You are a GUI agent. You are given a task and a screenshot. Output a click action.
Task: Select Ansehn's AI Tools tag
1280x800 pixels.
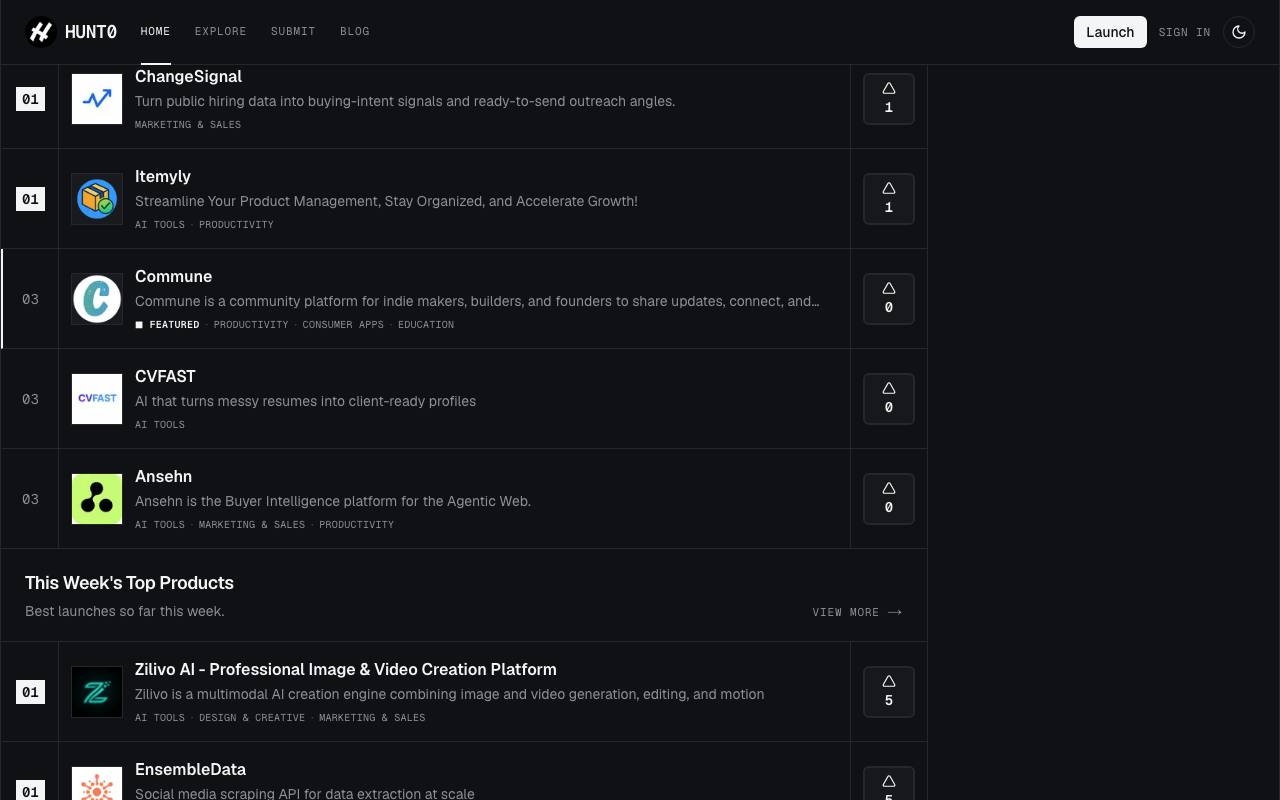[160, 525]
